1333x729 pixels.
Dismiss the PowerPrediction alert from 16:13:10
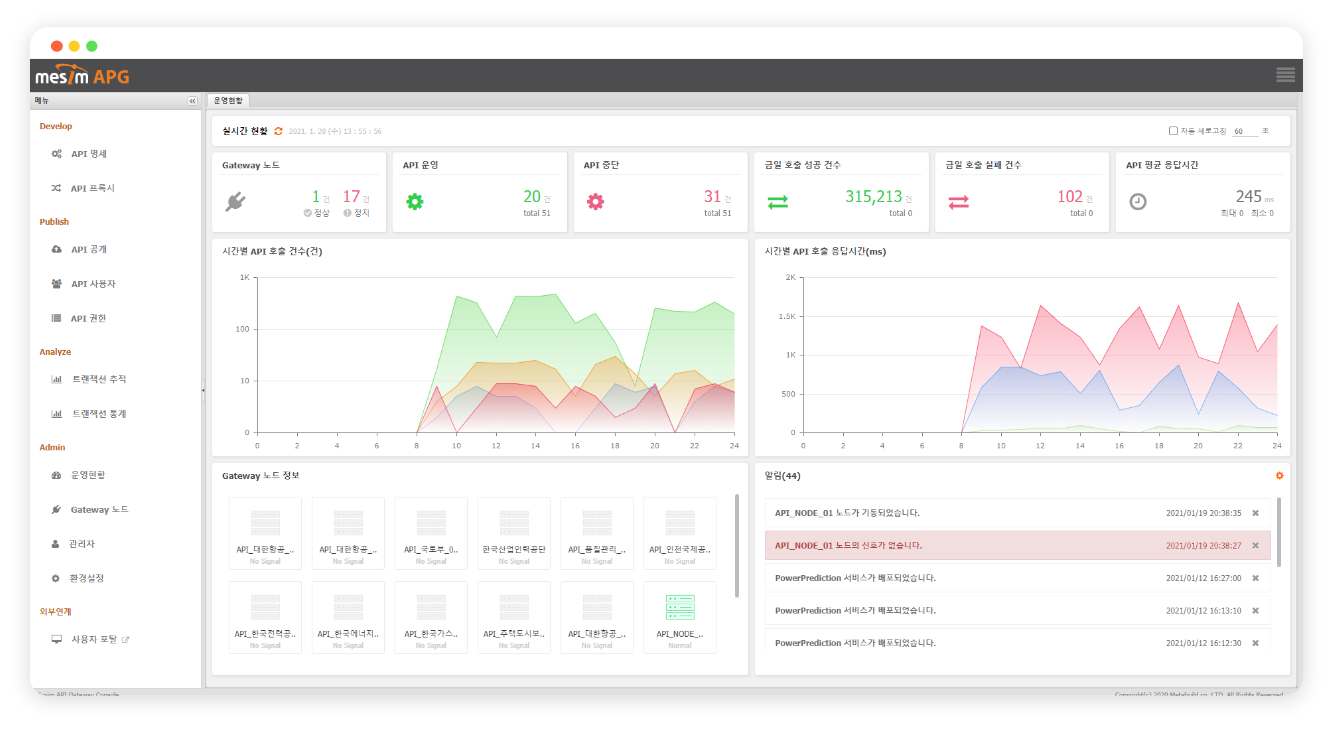click(x=1255, y=611)
